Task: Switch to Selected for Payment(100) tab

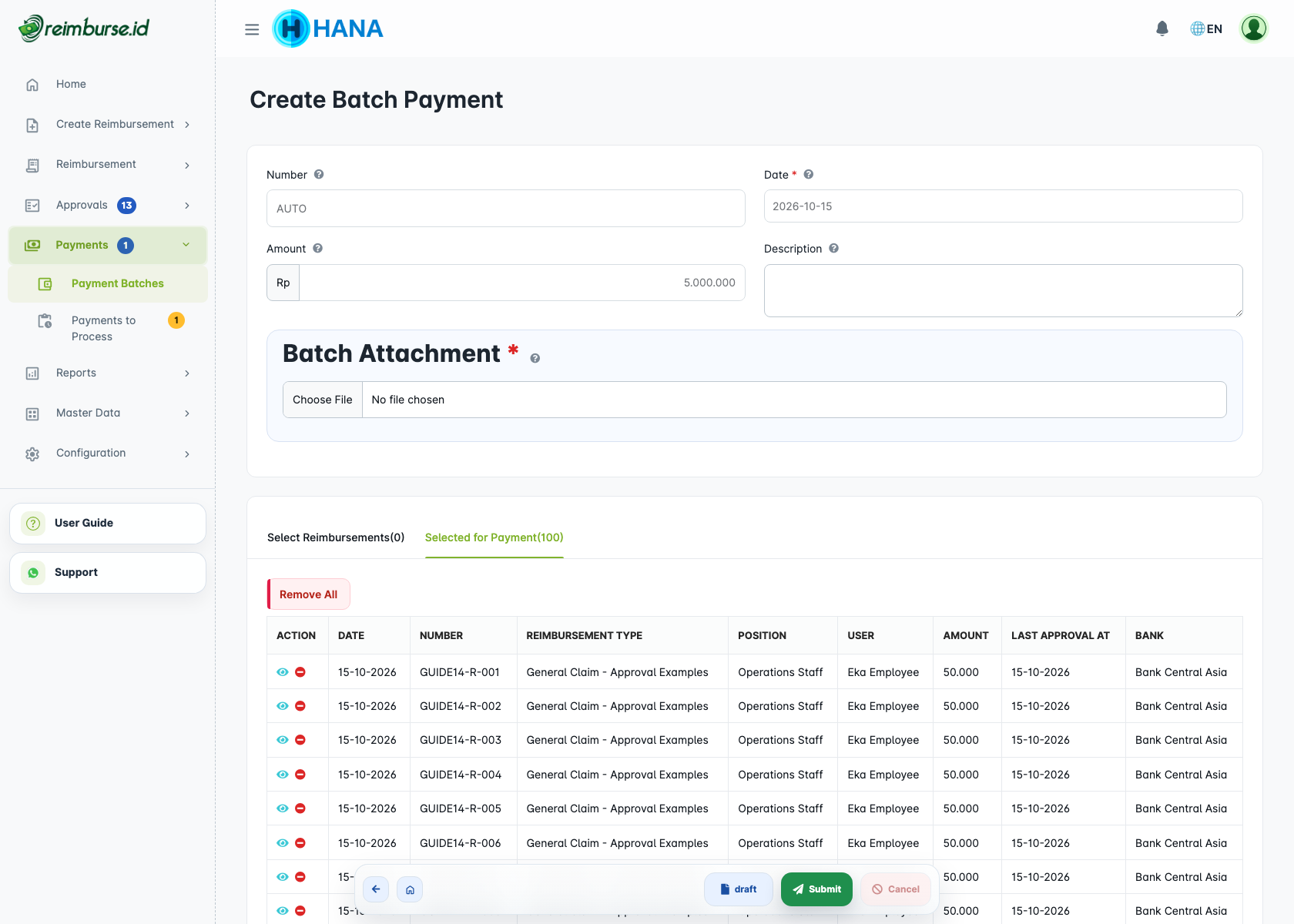Action: [x=494, y=537]
